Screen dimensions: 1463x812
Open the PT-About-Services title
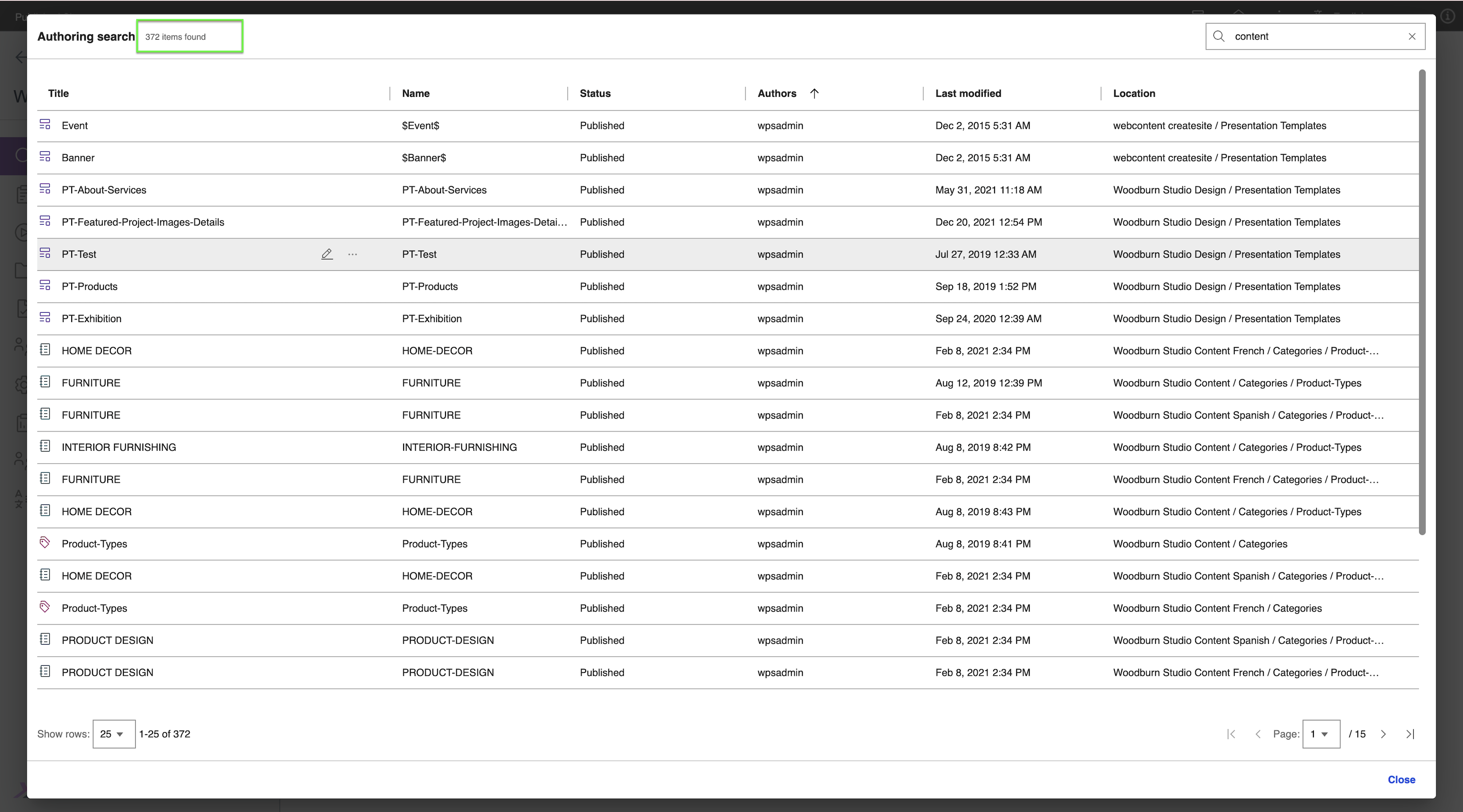click(x=104, y=190)
